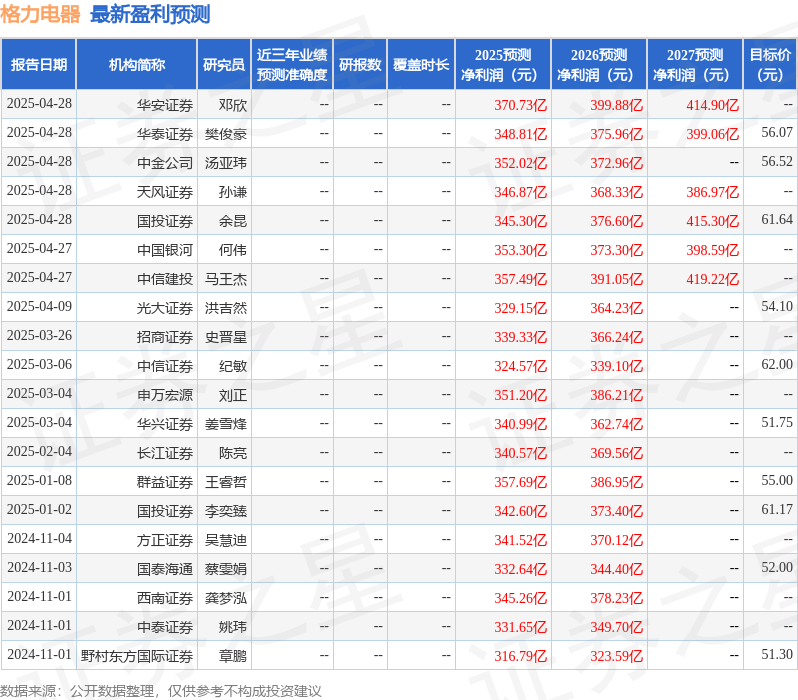Click the 370.73亿 profit value
798x700 pixels.
[x=521, y=105]
